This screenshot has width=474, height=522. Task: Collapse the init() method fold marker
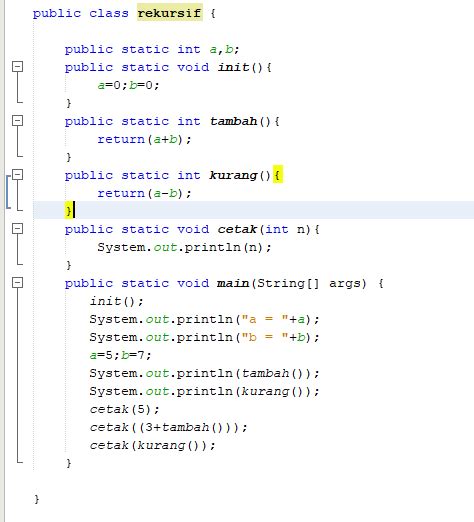[18, 67]
